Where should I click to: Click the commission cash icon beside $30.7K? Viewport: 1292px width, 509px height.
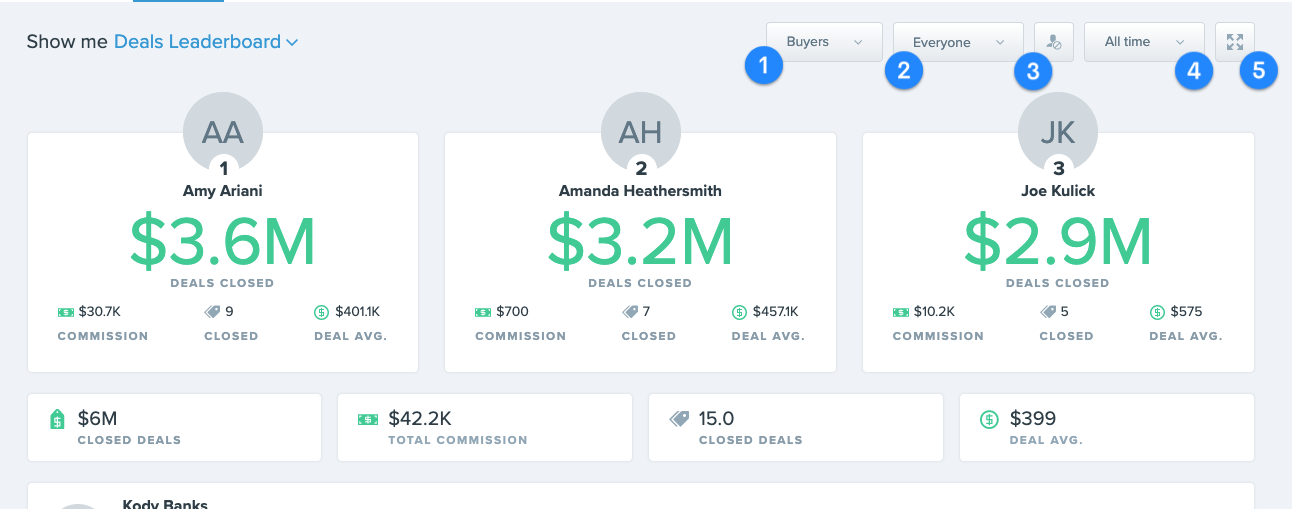(66, 312)
